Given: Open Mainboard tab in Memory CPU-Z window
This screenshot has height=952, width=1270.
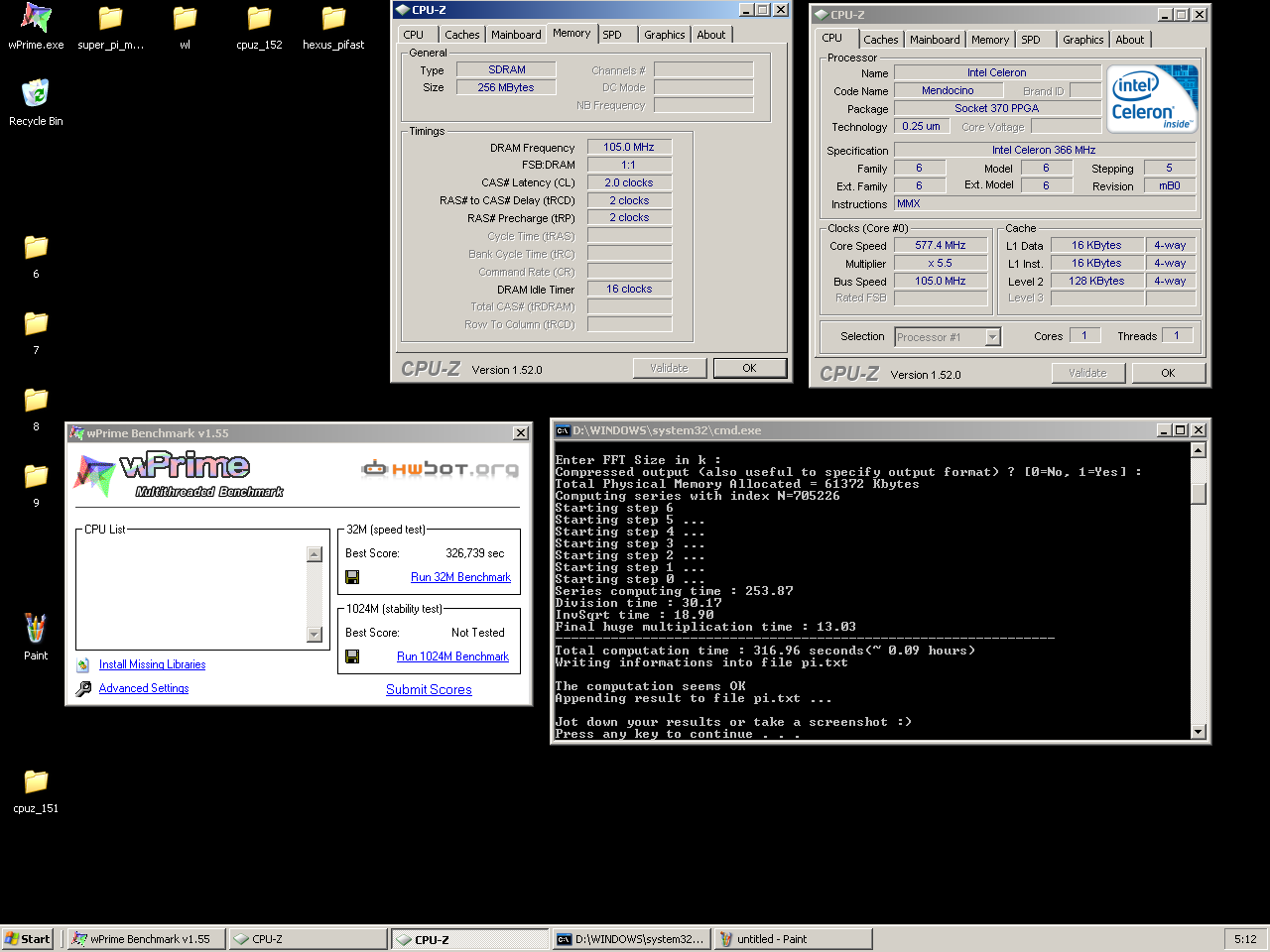Looking at the screenshot, I should pyautogui.click(x=516, y=35).
